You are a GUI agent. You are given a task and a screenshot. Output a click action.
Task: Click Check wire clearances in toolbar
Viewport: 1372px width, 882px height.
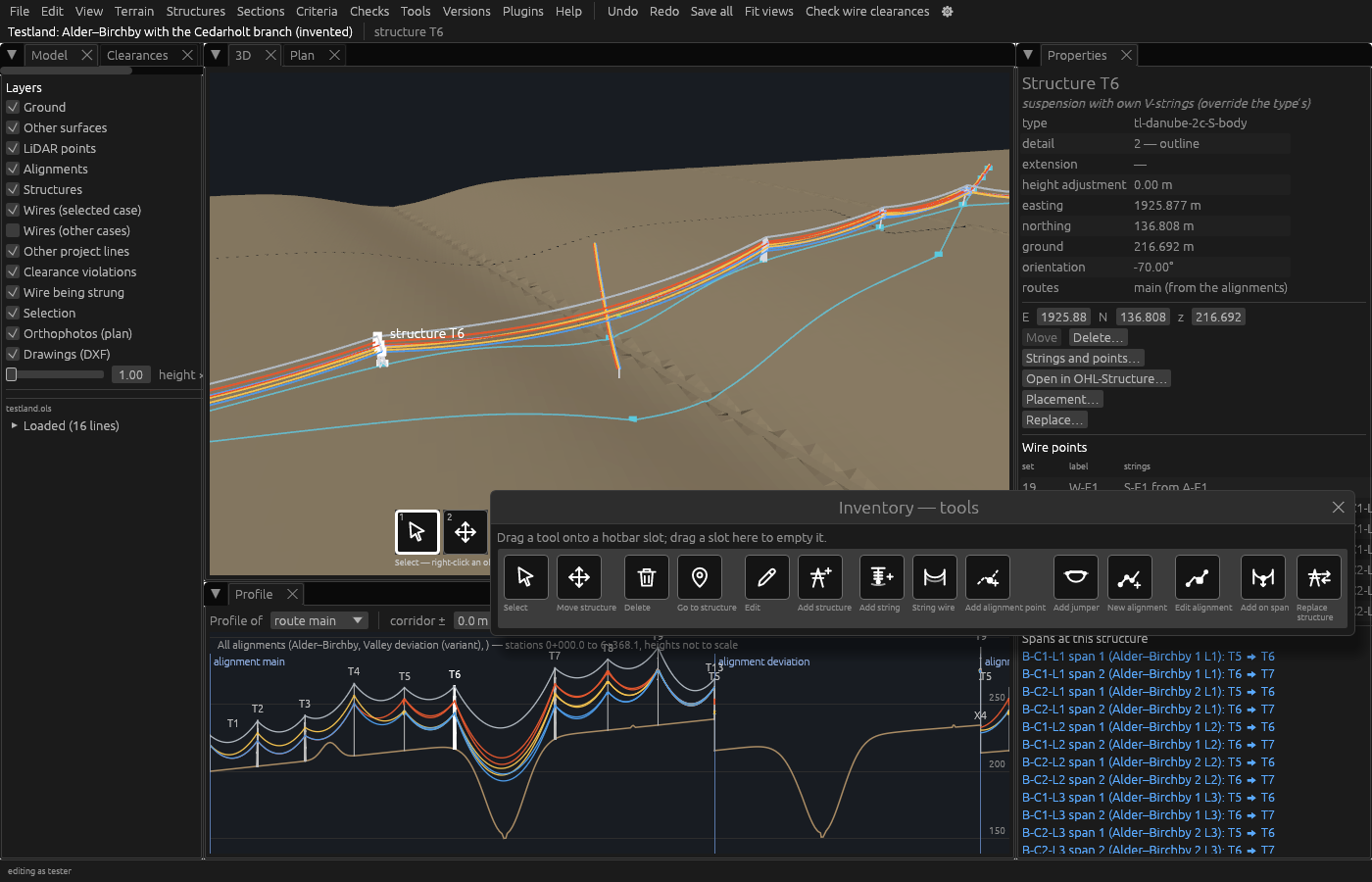click(867, 12)
